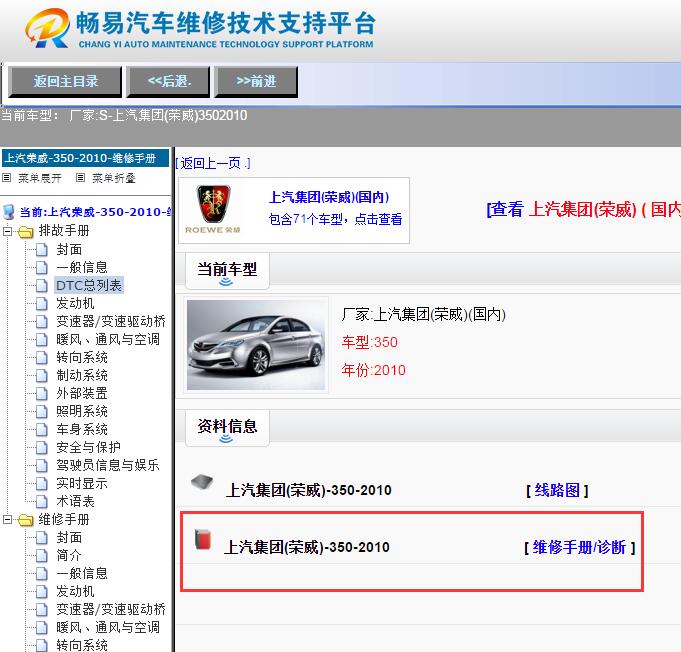
Task: Open the 外部装置 tree item
Action: click(82, 393)
